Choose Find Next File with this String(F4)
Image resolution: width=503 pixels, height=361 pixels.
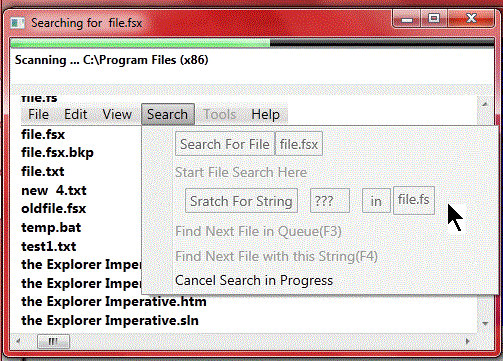tap(276, 256)
